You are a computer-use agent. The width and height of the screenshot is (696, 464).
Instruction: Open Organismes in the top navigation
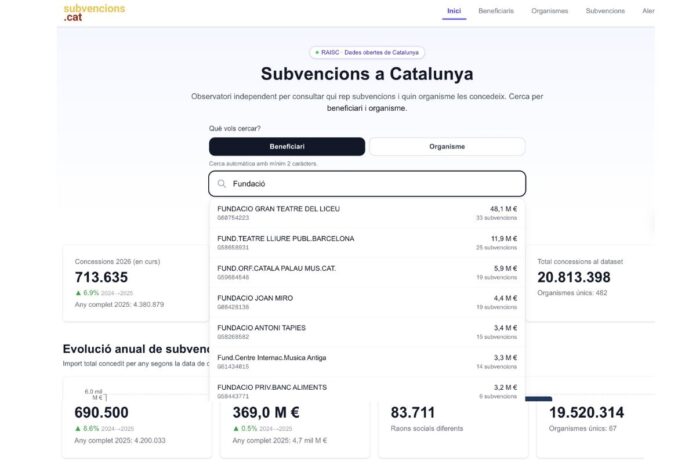point(550,11)
